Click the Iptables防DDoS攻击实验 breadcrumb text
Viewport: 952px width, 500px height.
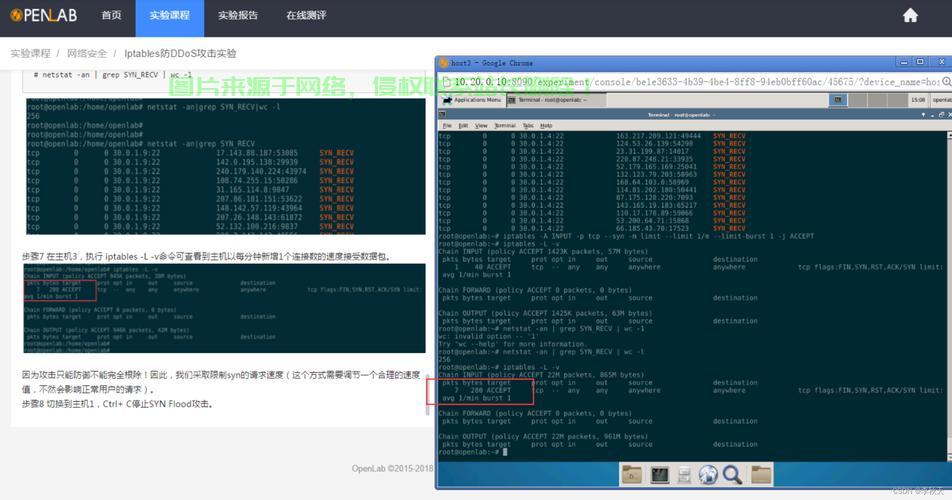(180, 53)
